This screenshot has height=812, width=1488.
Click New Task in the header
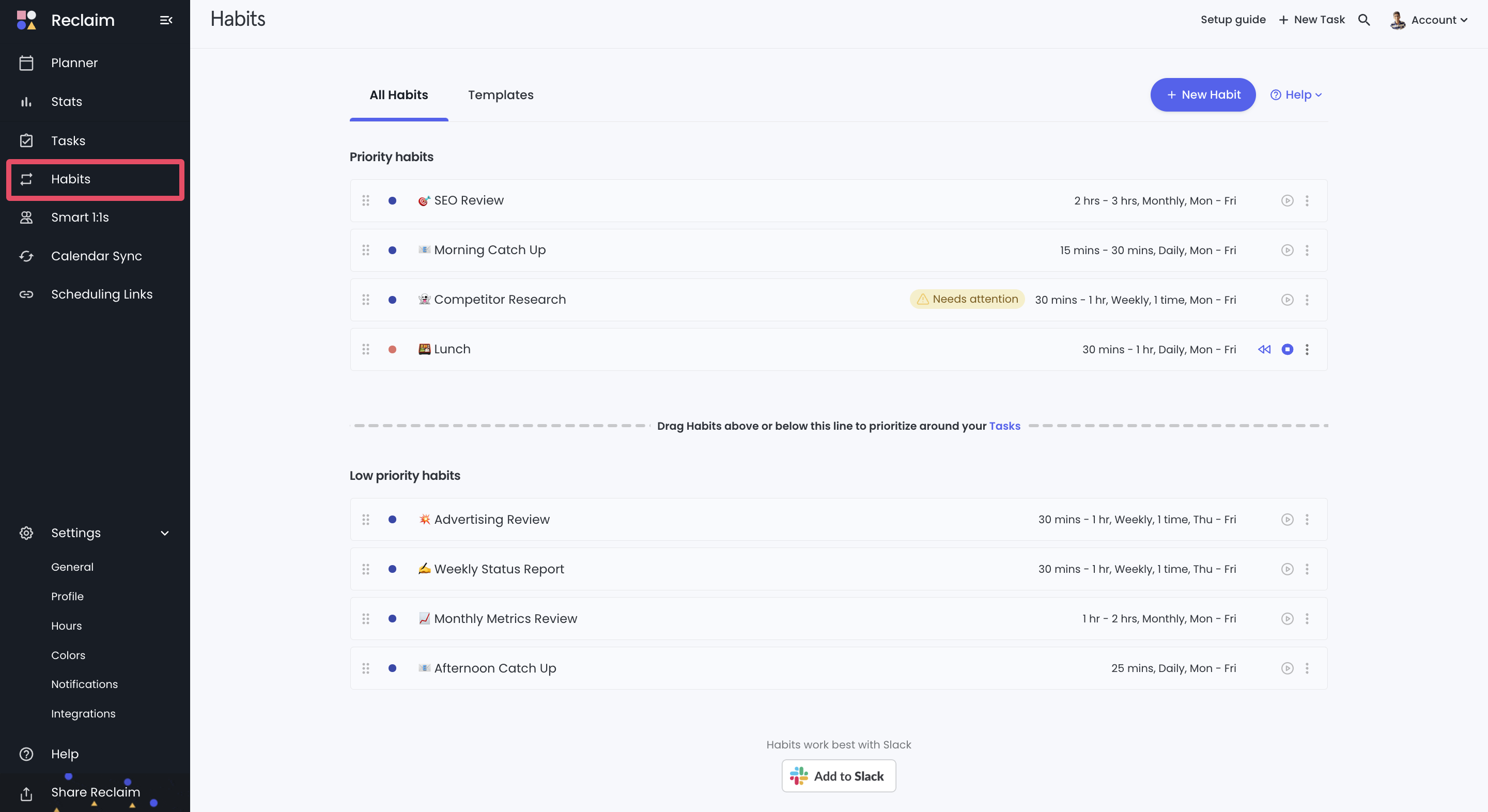pos(1311,20)
